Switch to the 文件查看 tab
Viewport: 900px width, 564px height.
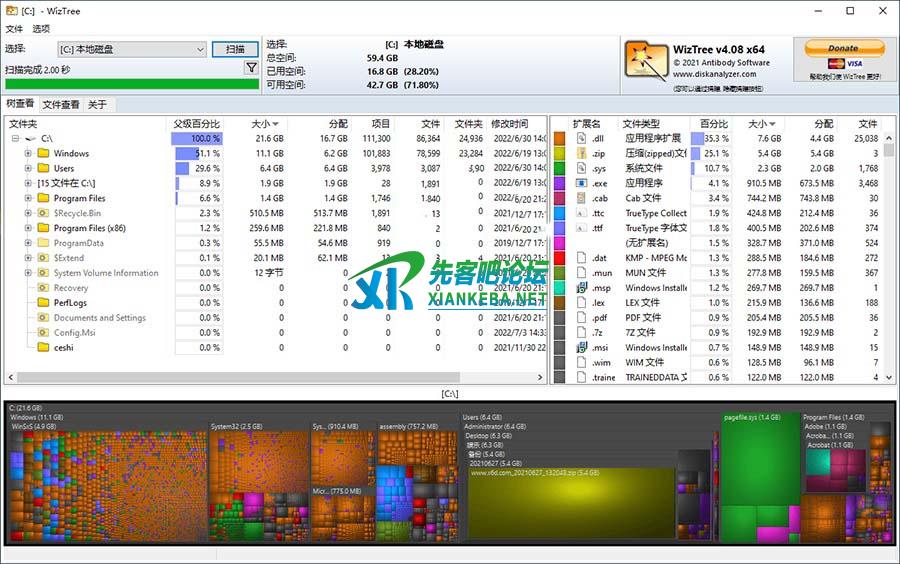(61, 105)
